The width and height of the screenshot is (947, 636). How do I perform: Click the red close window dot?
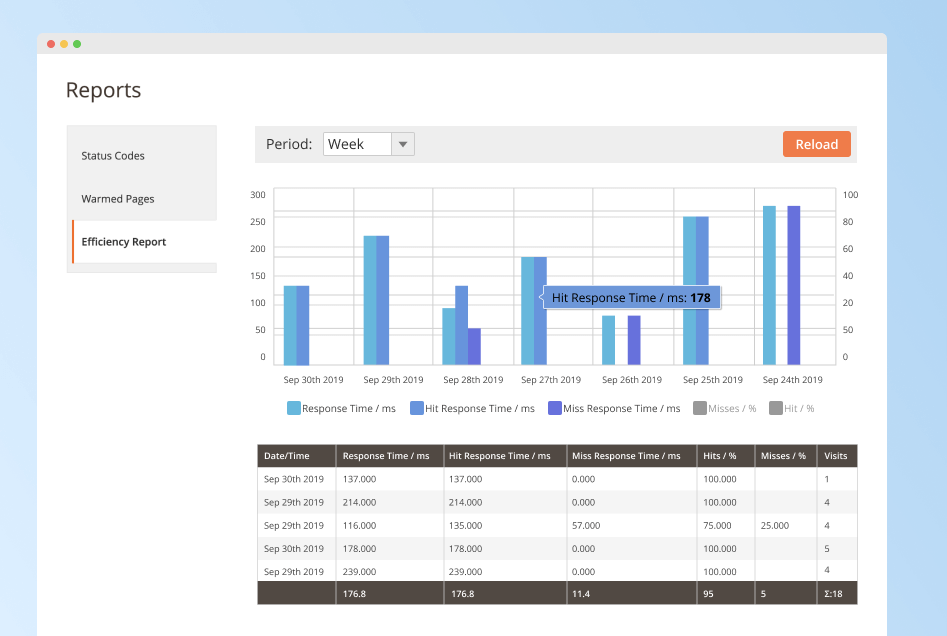coord(51,44)
